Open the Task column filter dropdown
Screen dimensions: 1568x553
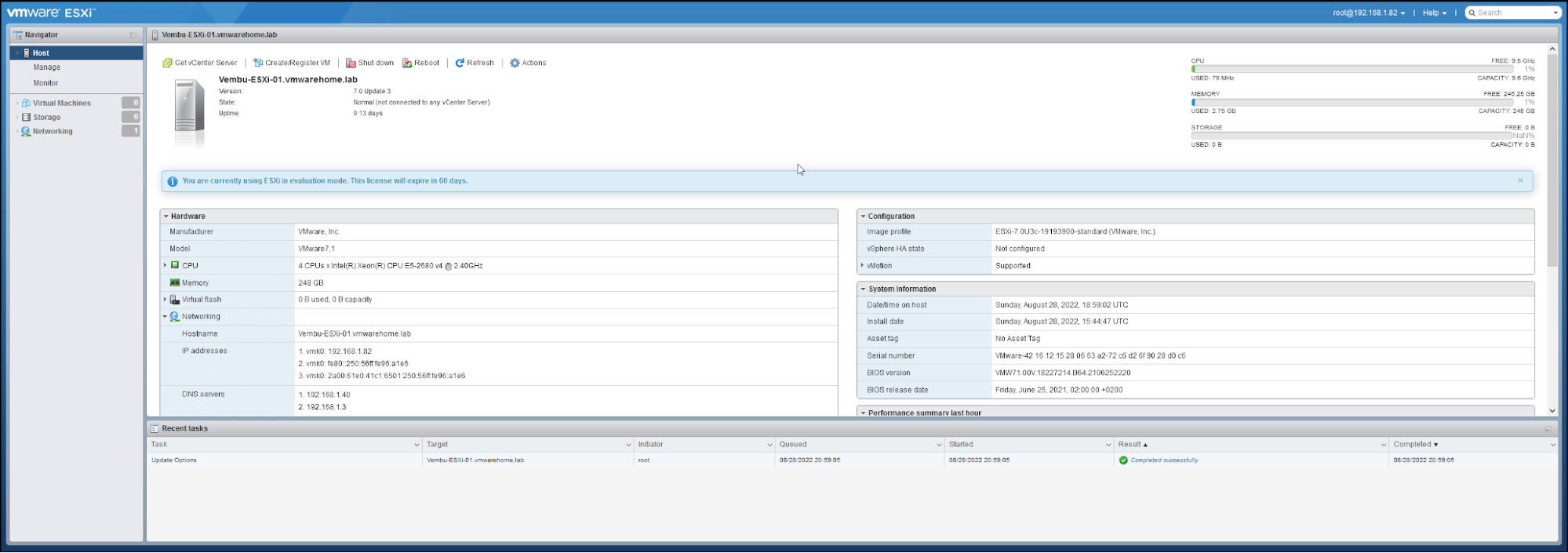(417, 445)
